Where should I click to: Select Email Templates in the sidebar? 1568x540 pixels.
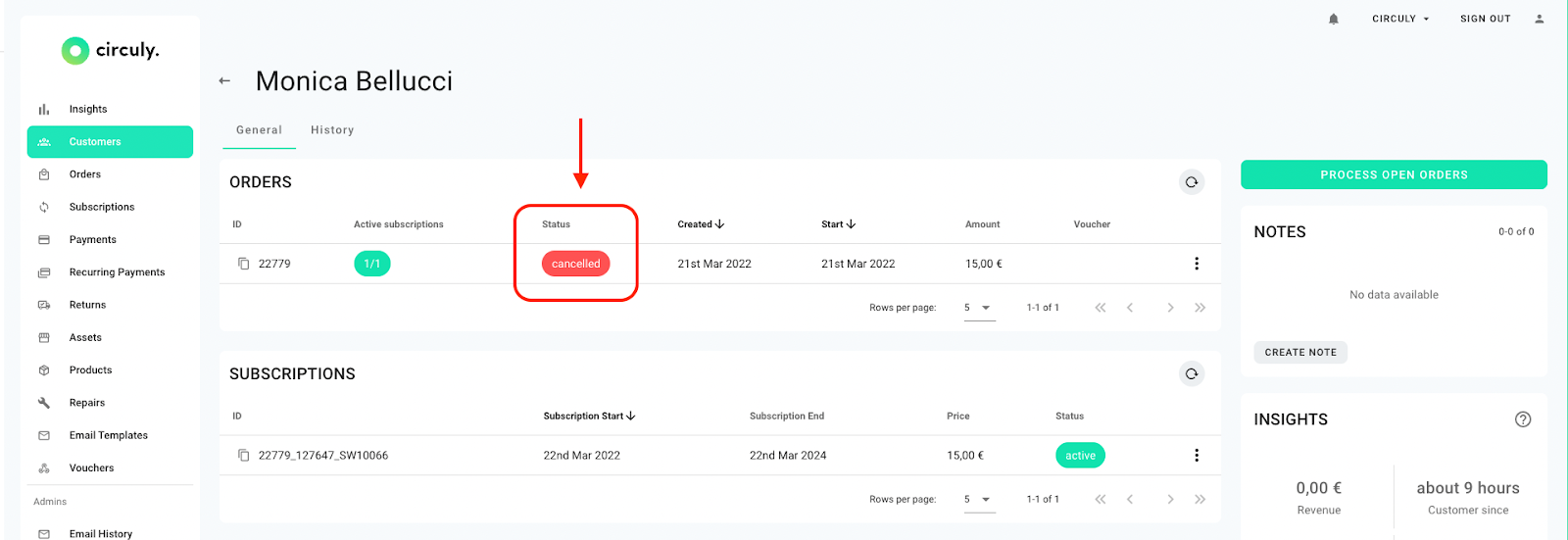click(110, 435)
